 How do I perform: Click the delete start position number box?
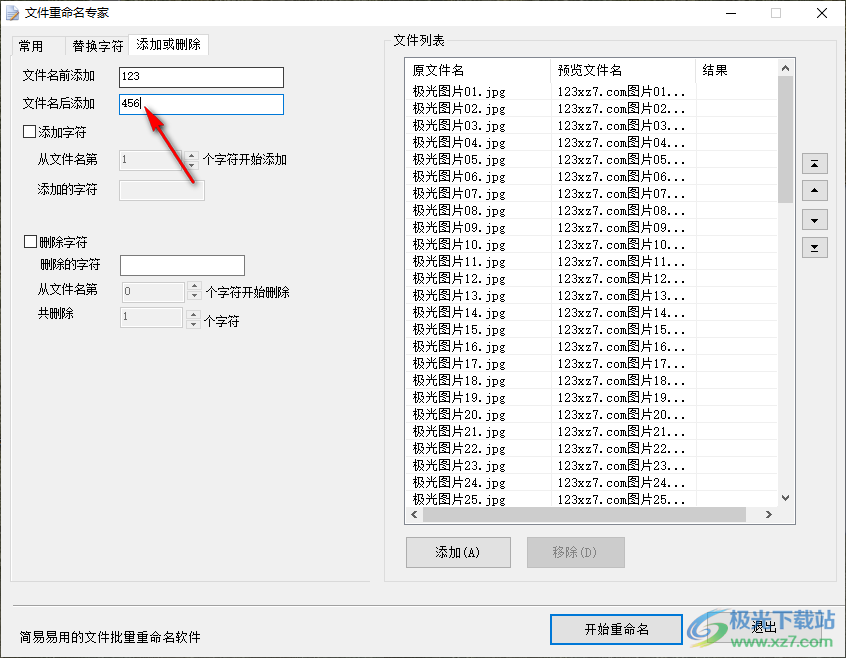click(x=154, y=291)
